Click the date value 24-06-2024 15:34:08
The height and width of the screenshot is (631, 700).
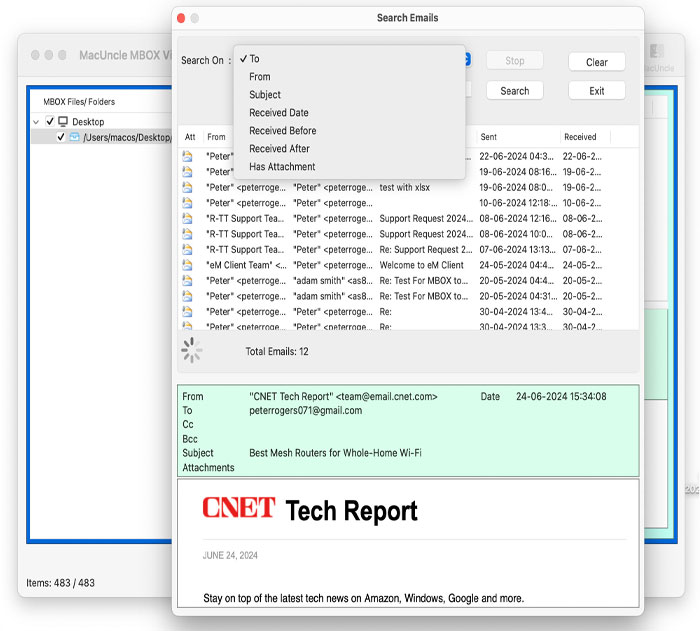[561, 397]
